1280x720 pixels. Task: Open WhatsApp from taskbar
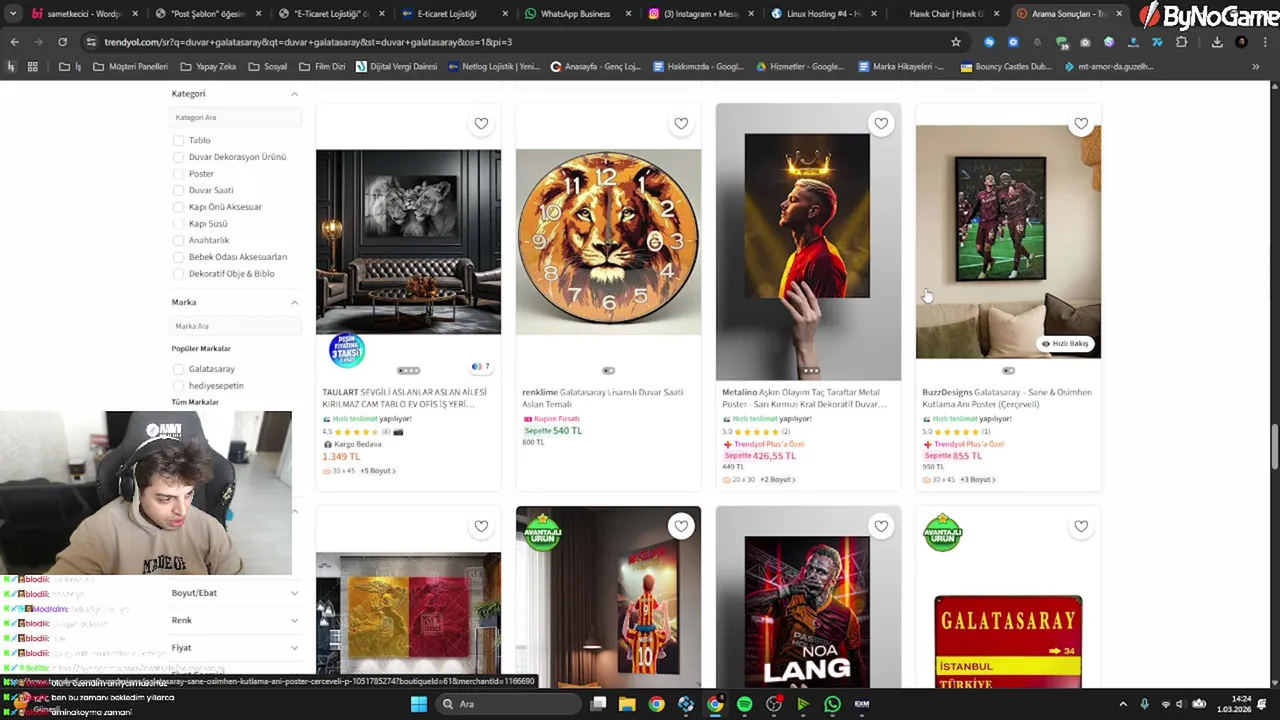[x=832, y=704]
